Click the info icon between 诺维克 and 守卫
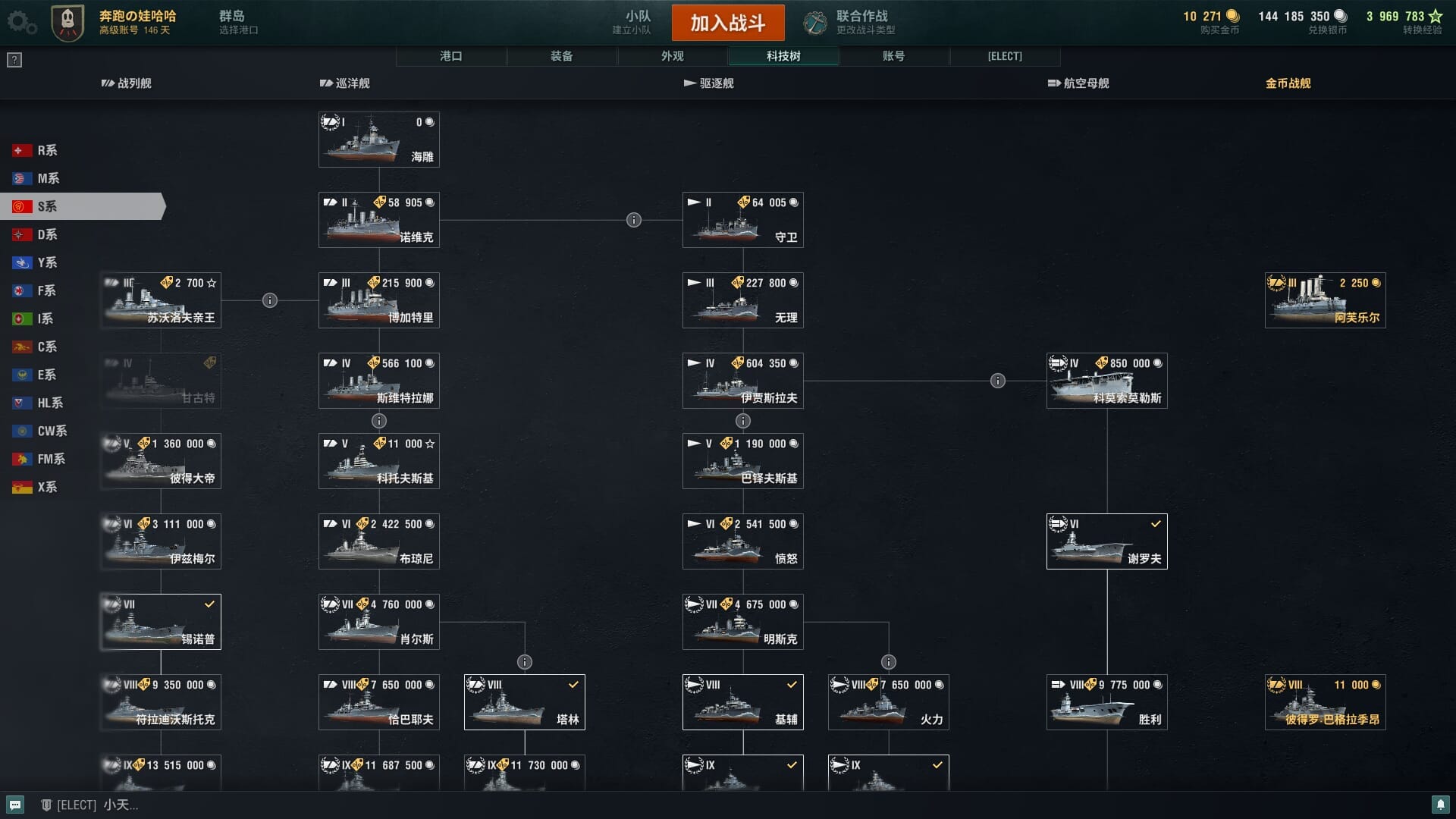This screenshot has height=819, width=1456. [634, 220]
